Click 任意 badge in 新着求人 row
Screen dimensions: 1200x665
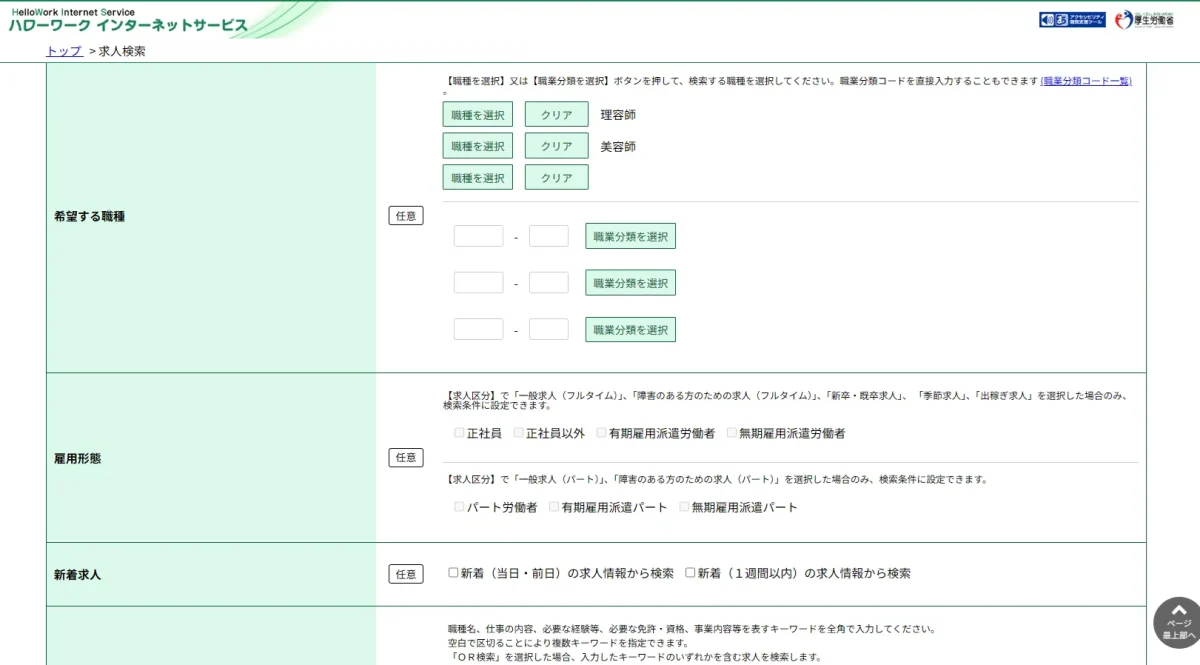coord(406,574)
